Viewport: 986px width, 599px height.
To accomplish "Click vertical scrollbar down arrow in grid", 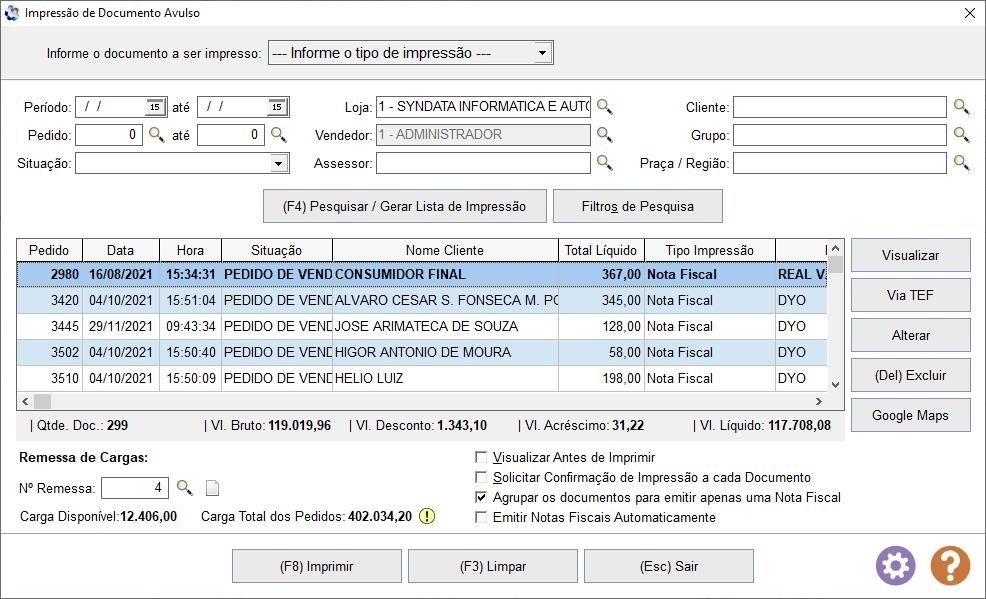I will (x=835, y=385).
